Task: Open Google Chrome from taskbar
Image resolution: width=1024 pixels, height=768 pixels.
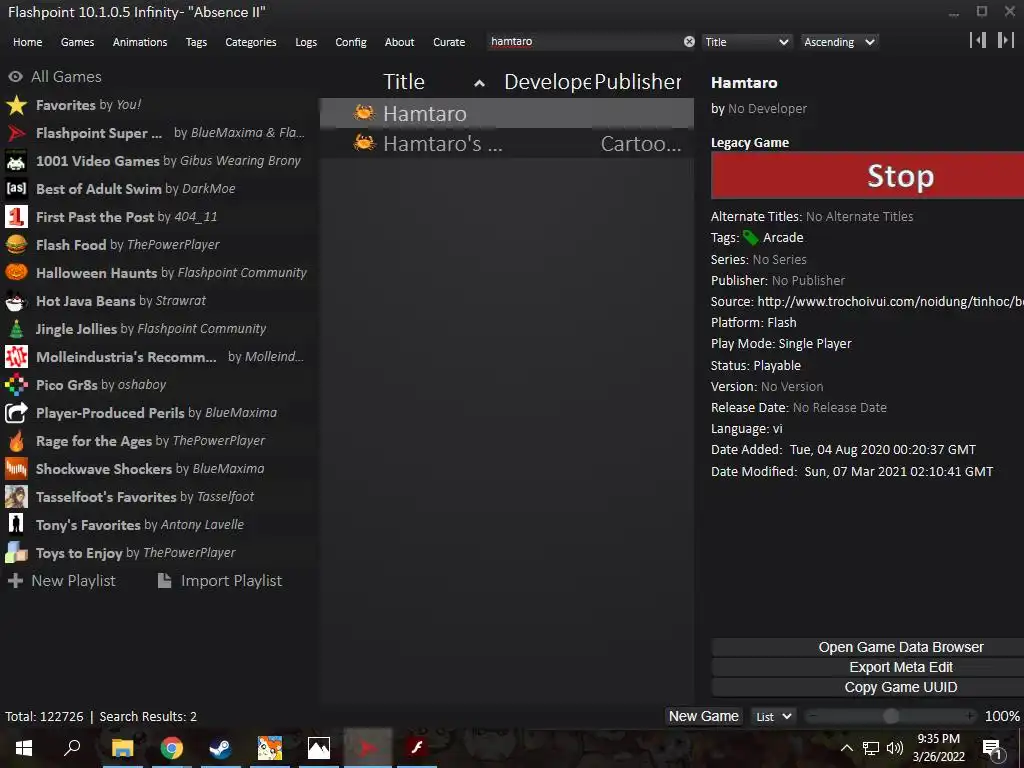Action: (171, 748)
